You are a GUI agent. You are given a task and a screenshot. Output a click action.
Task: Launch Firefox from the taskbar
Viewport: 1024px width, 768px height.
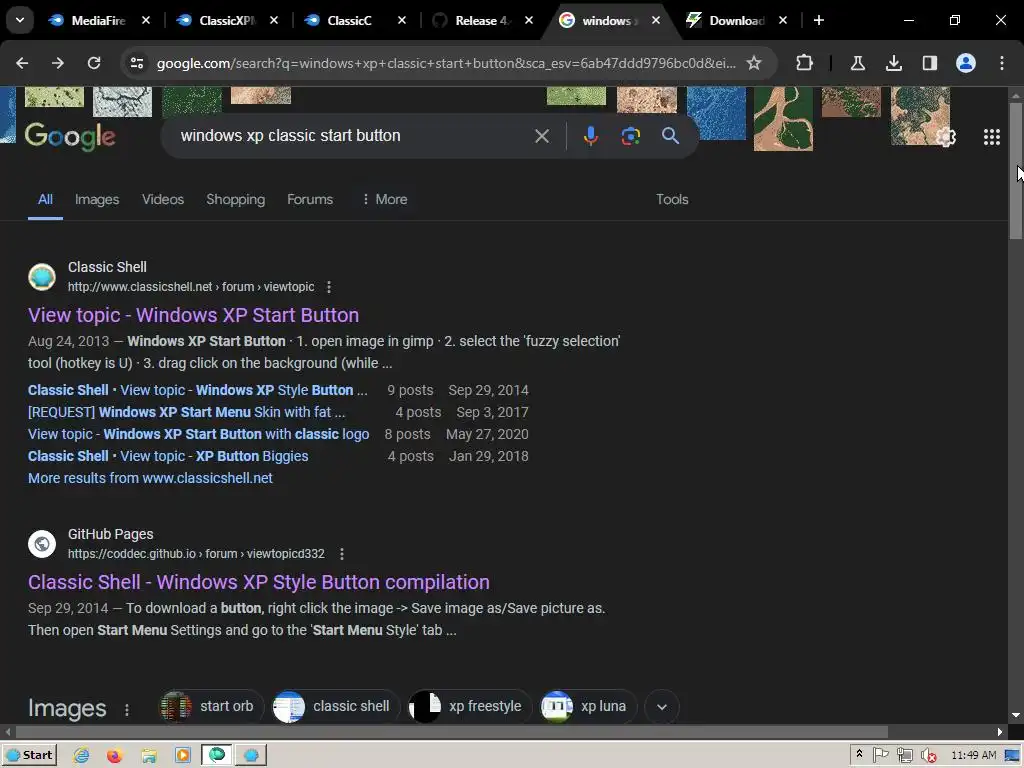115,756
